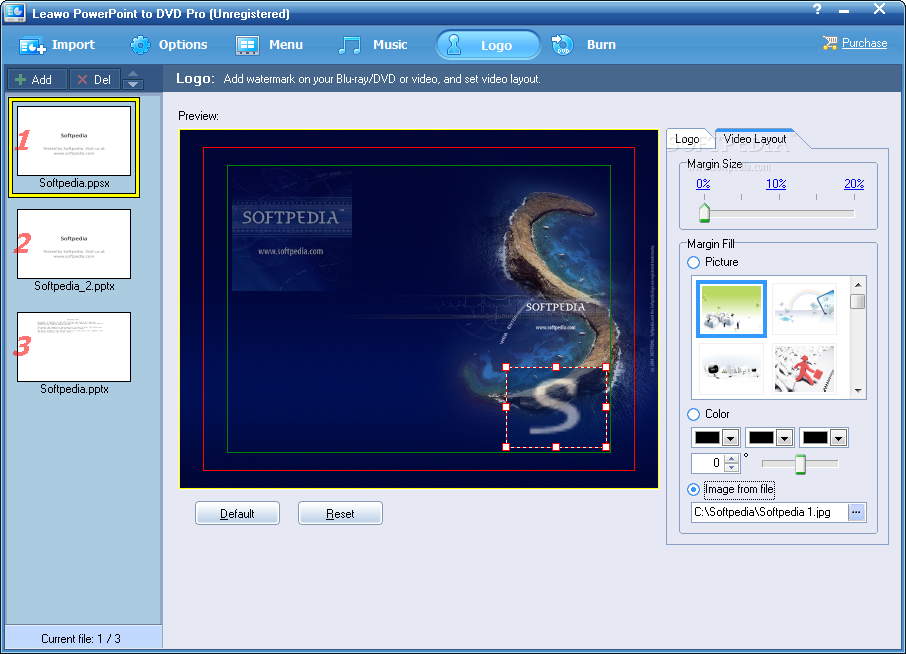Increase the gradient angle value

click(x=732, y=459)
